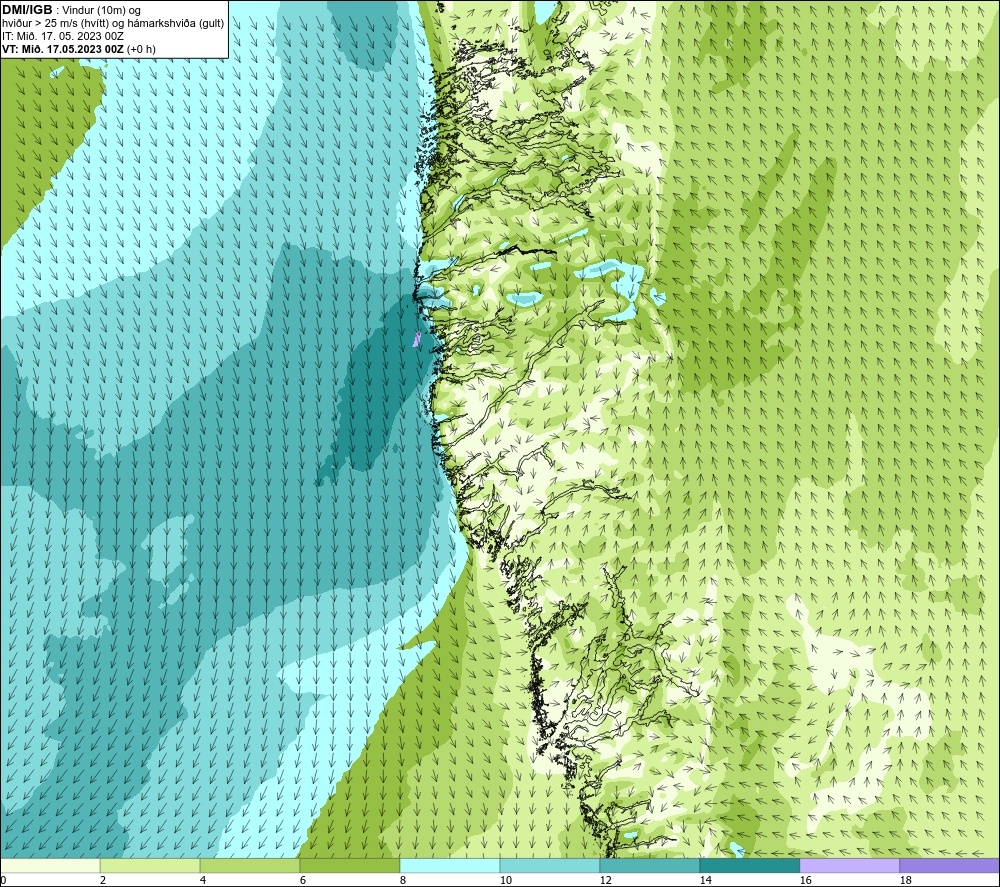1000x887 pixels.
Task: Click the darker purple legend swatch above 18
Action: click(949, 866)
